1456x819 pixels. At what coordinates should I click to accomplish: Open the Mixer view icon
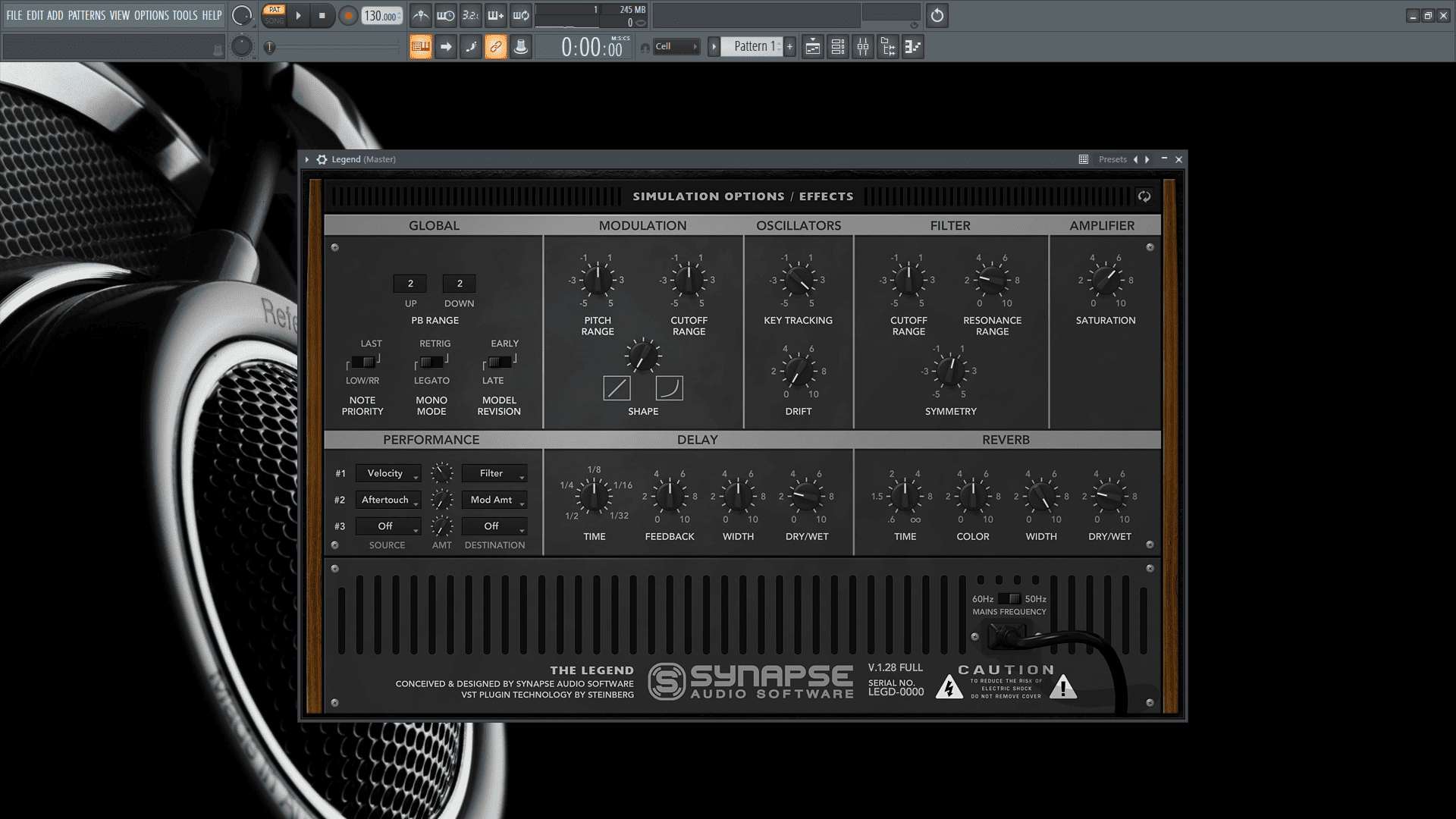[863, 47]
